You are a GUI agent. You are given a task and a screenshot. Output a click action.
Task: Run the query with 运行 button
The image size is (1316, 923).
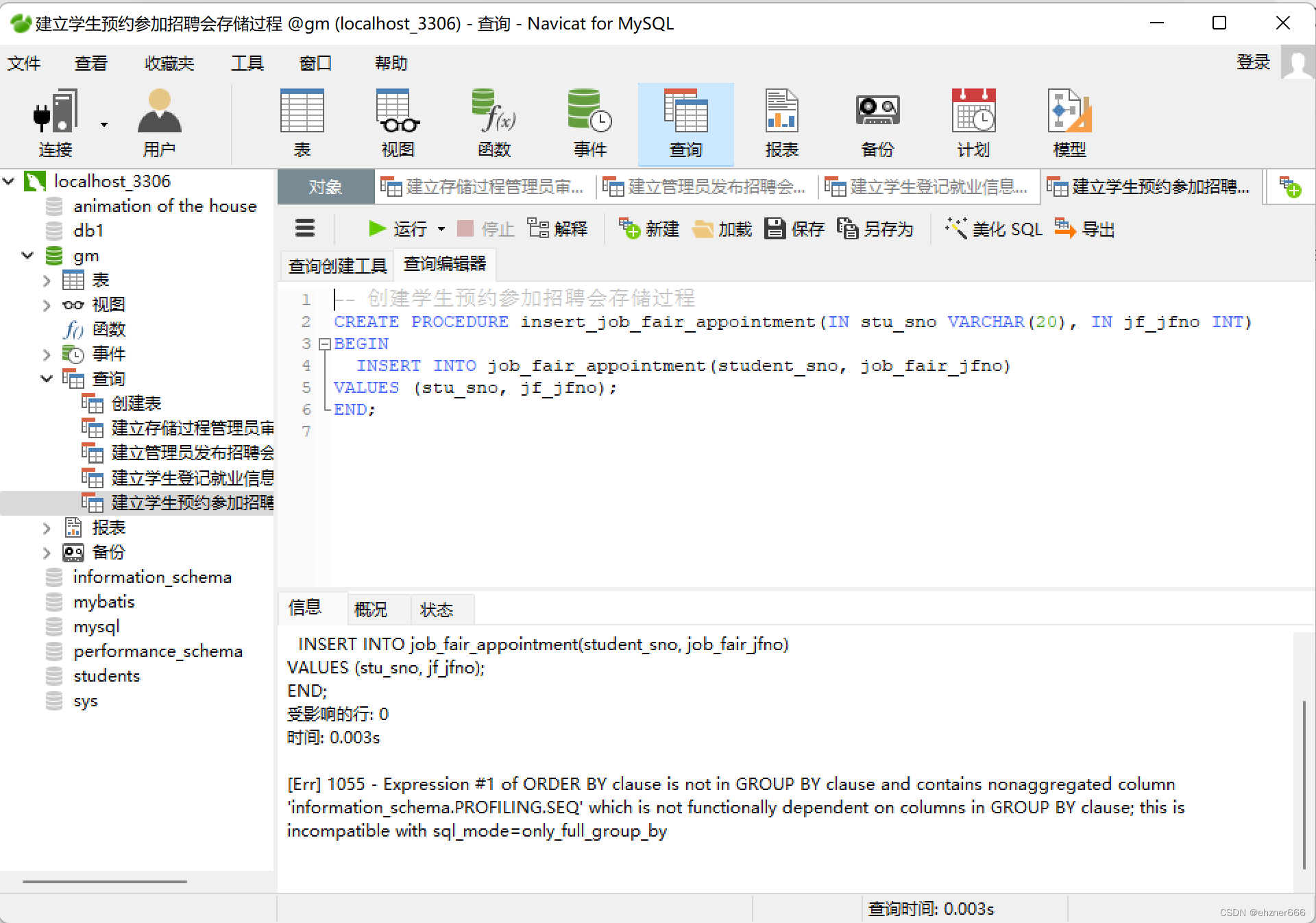(x=405, y=228)
